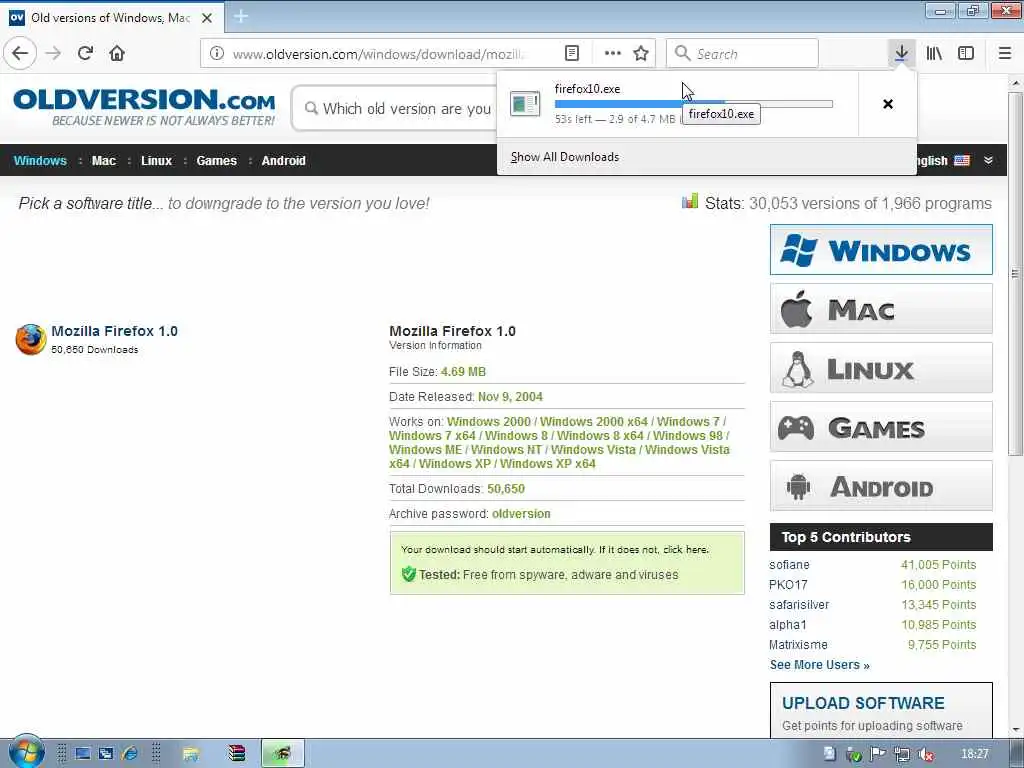Focus the browser Search box
This screenshot has width=1024, height=768.
743,54
